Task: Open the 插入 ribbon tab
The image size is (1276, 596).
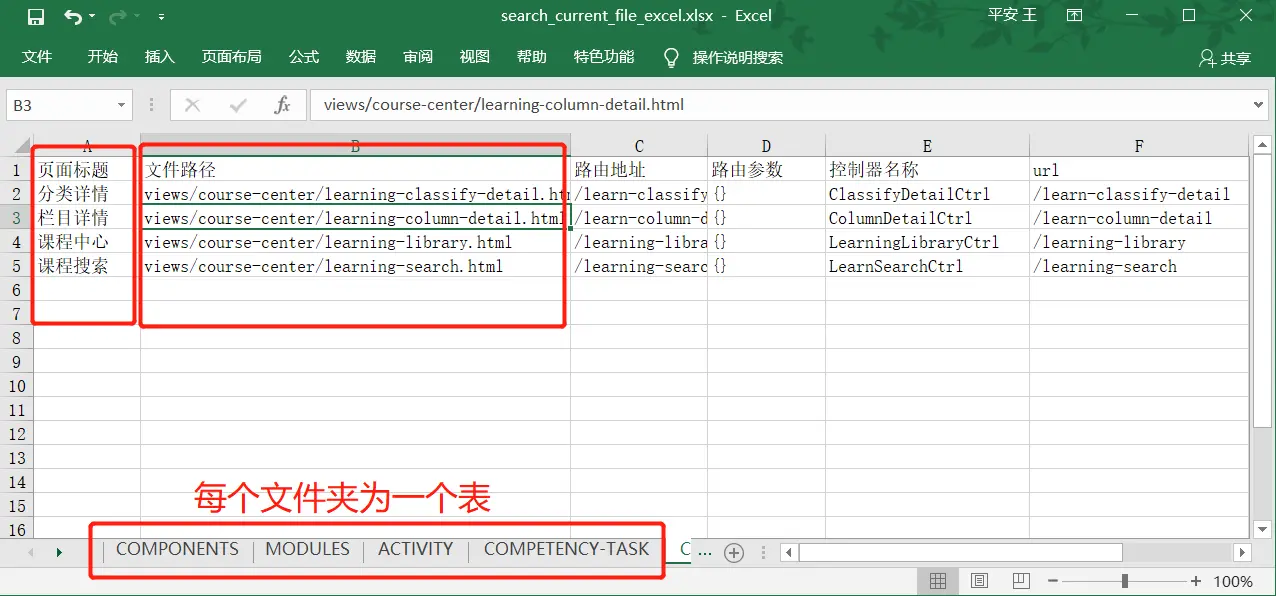Action: [160, 57]
